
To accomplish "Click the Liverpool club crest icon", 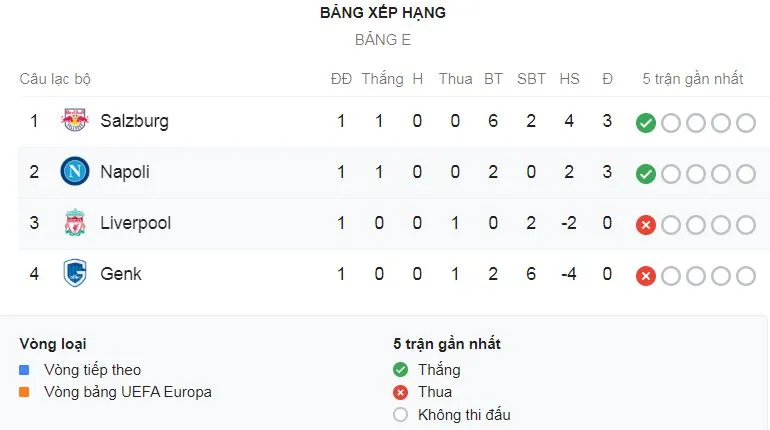I will 74,223.
